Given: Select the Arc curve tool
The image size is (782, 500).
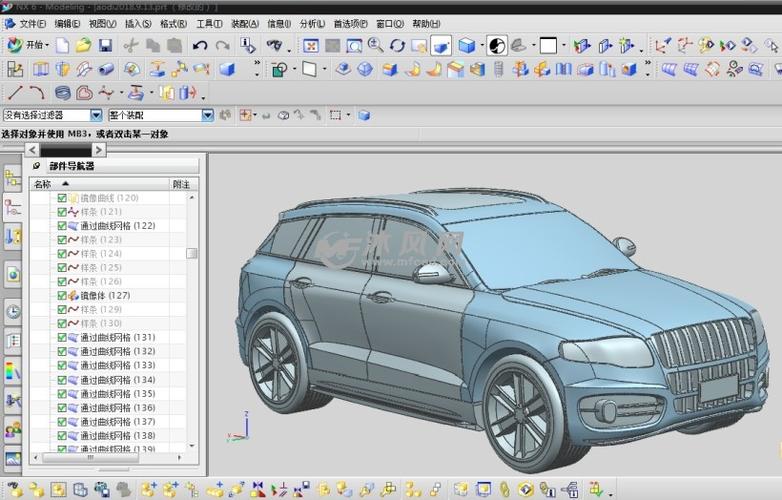Looking at the screenshot, I should click(x=37, y=92).
